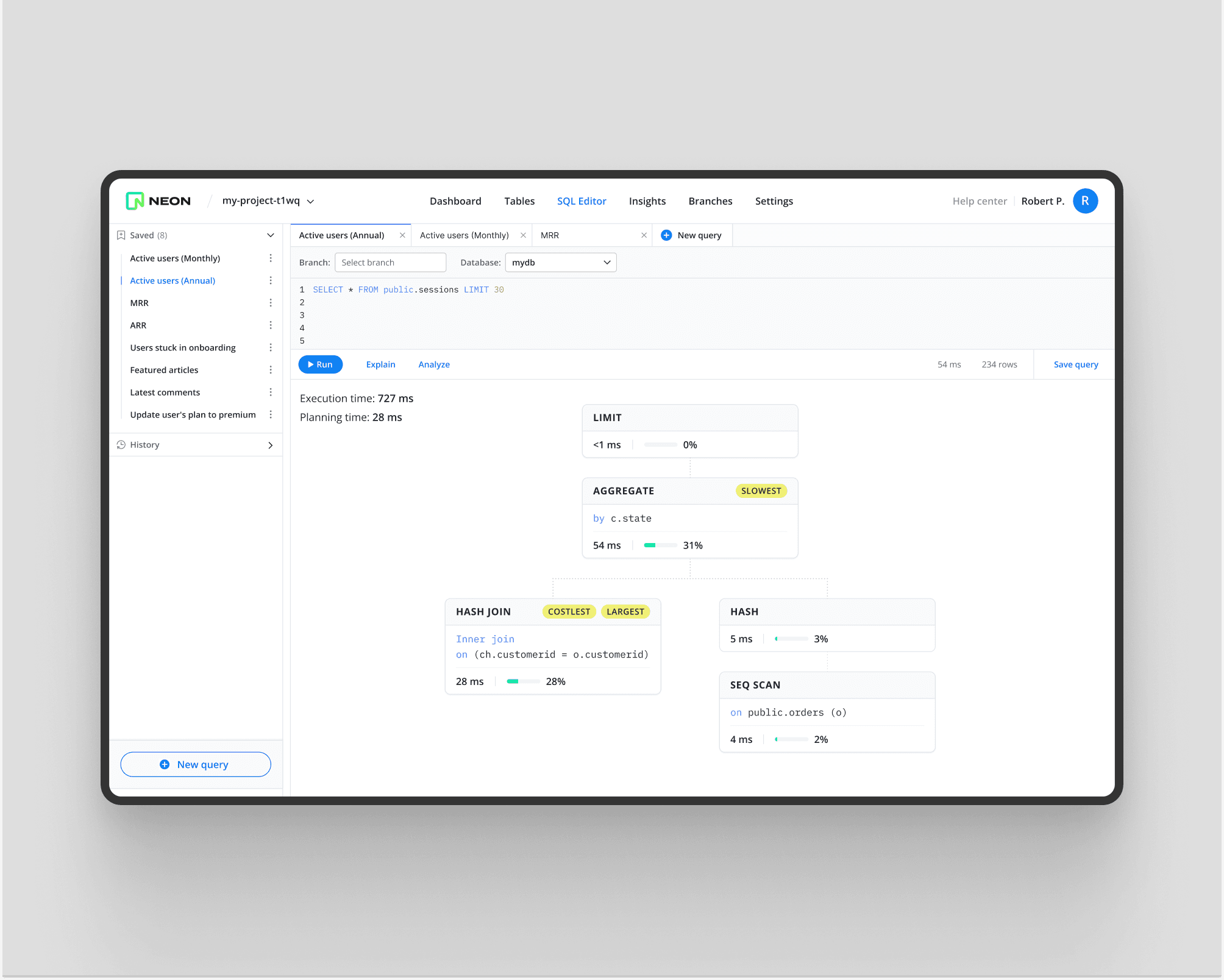1224x980 pixels.
Task: Open kebab menu for MRR saved query
Action: (271, 303)
